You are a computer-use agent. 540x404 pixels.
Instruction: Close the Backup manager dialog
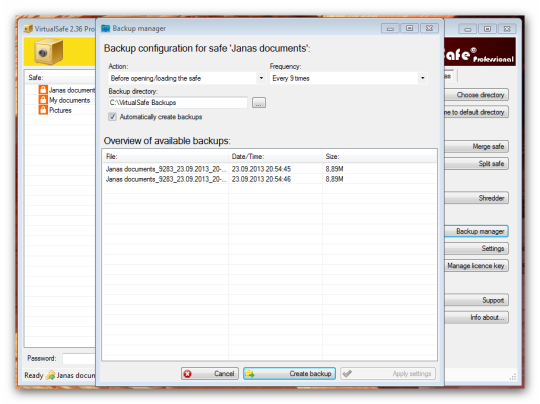pos(429,28)
